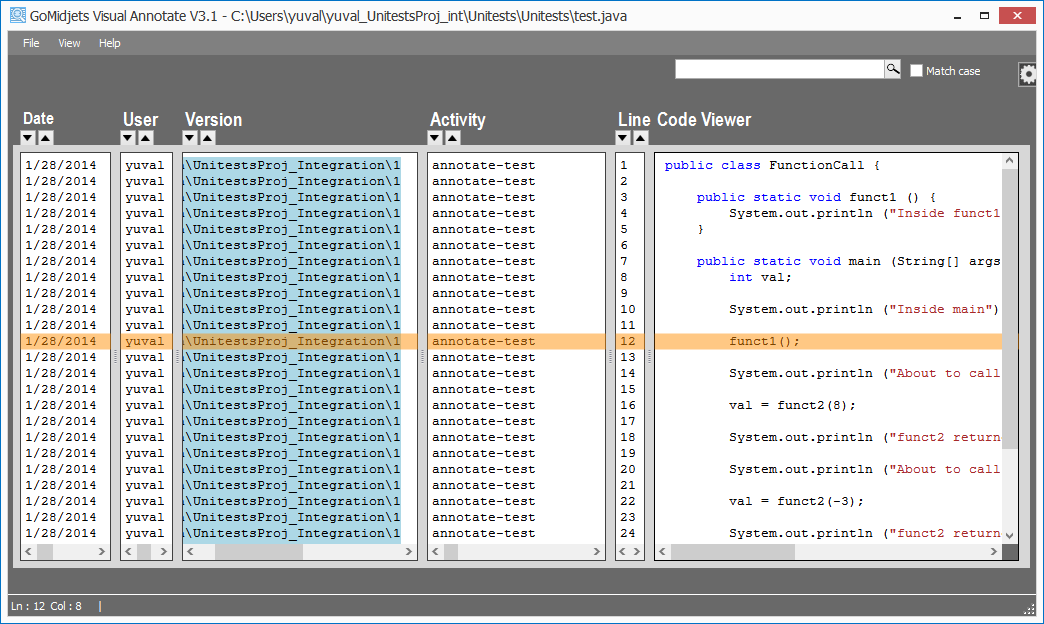Click the Code Viewer scroll down arrow
The width and height of the screenshot is (1044, 624).
[1009, 536]
